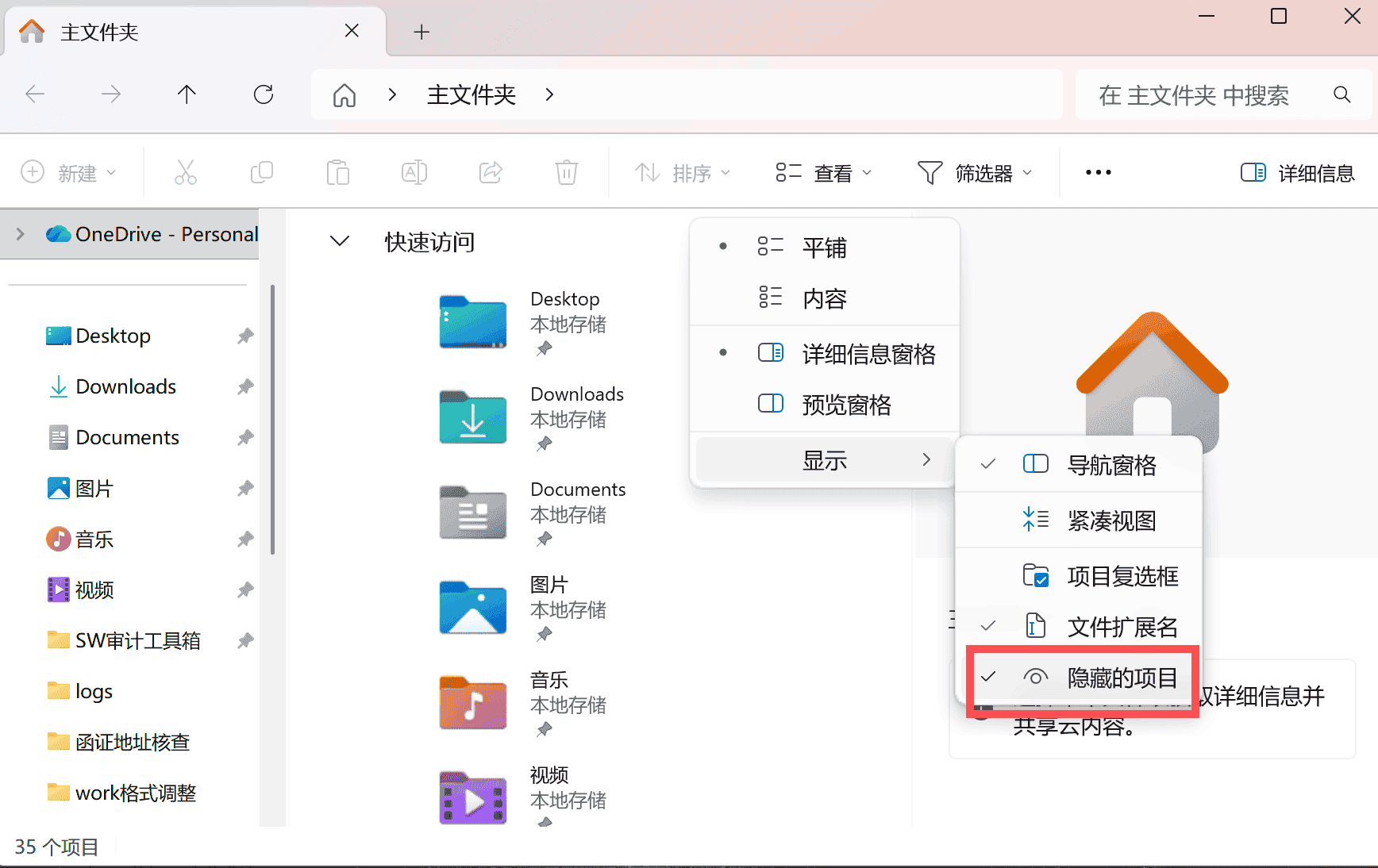Open the Documents folder icon in quick access
The height and width of the screenshot is (868, 1378).
(473, 513)
